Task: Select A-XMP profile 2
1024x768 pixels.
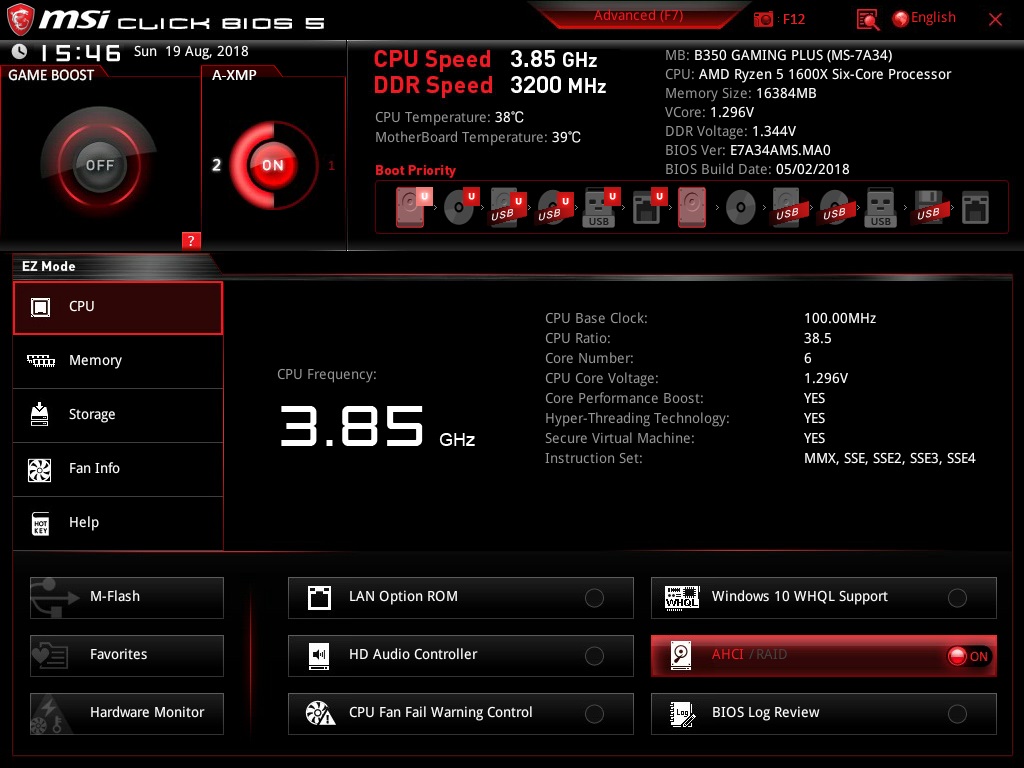Action: pos(216,165)
